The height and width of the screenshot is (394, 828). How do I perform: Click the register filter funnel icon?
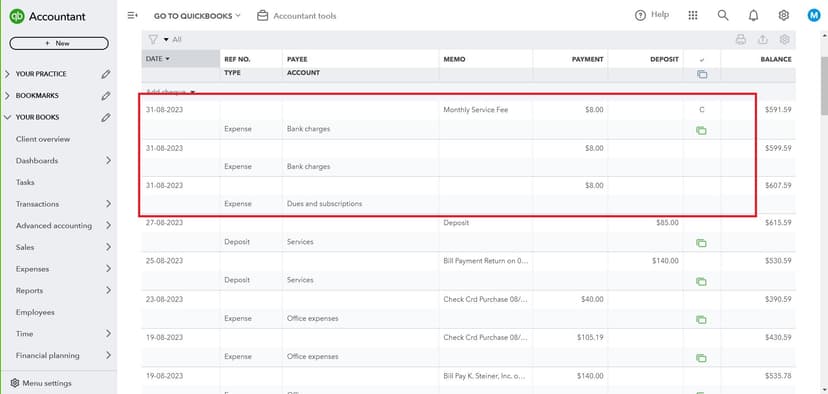153,39
